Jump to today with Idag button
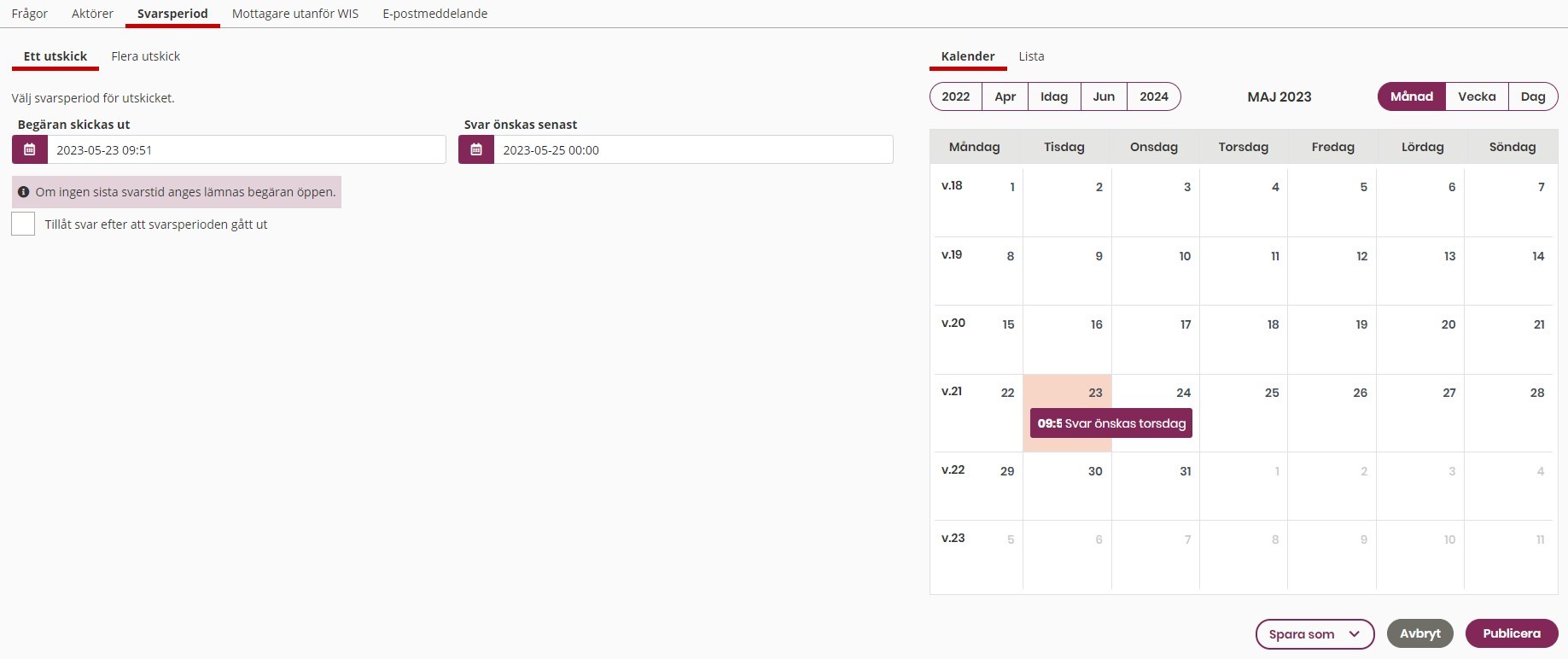 1054,96
